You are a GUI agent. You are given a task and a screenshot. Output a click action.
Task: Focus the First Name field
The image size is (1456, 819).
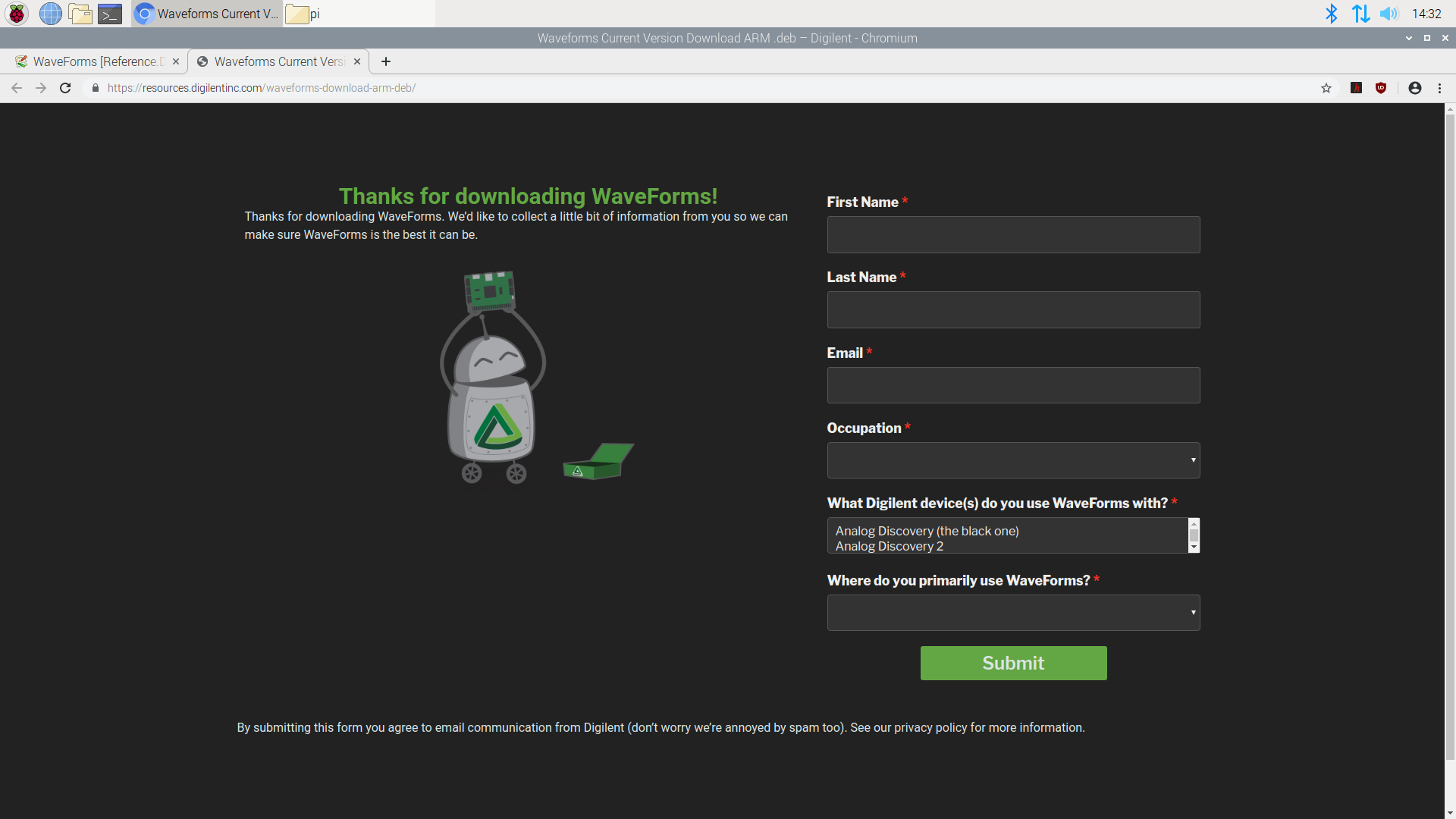[x=1013, y=234]
